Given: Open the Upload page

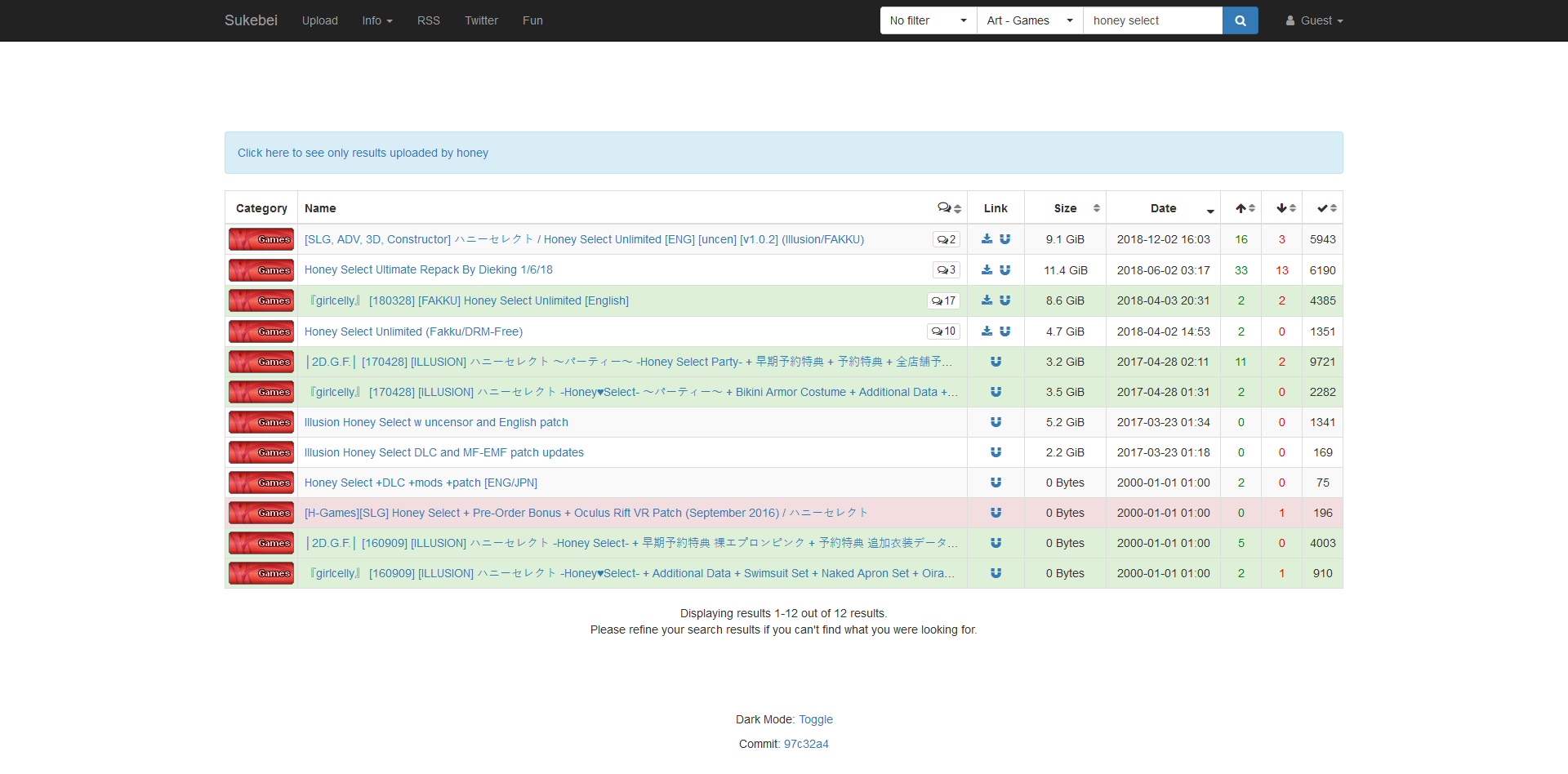Looking at the screenshot, I should pos(320,20).
